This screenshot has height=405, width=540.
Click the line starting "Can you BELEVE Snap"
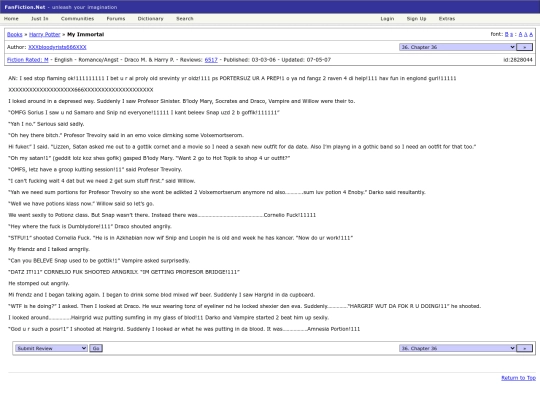click(x=99, y=261)
